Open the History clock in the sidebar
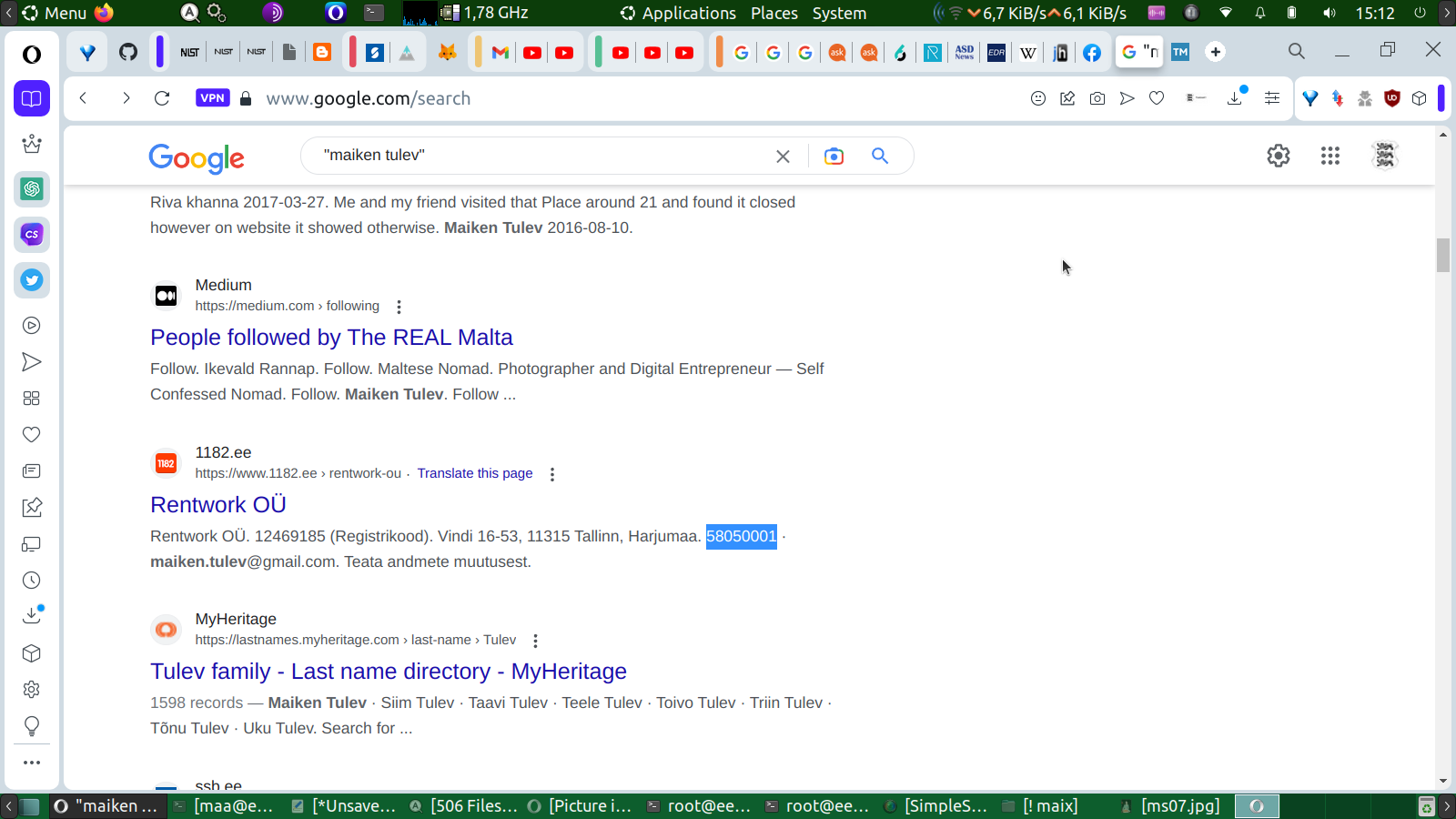This screenshot has height=819, width=1456. click(x=32, y=581)
